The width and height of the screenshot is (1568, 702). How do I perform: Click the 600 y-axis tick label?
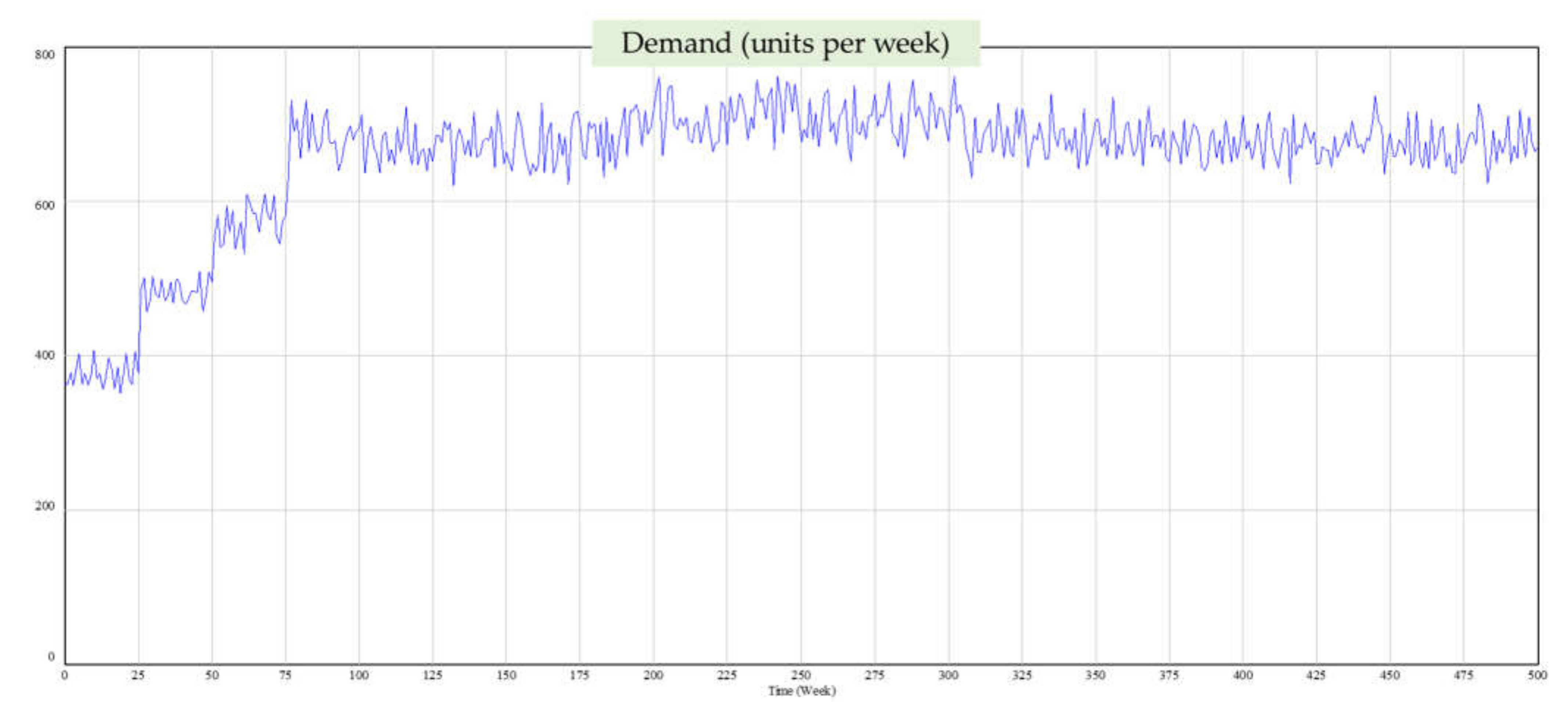44,205
